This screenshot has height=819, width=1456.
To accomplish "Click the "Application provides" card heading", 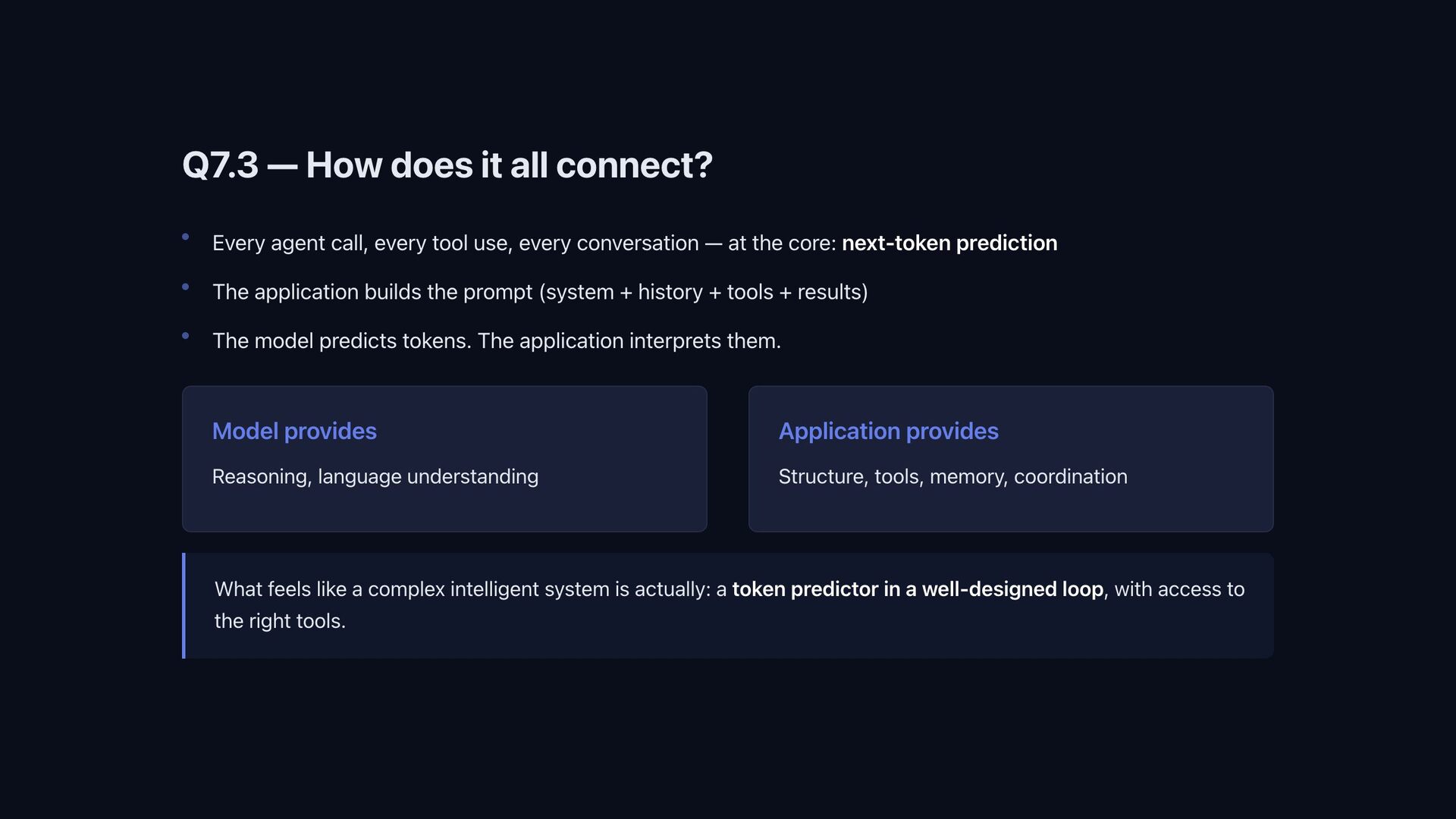I will 888,431.
